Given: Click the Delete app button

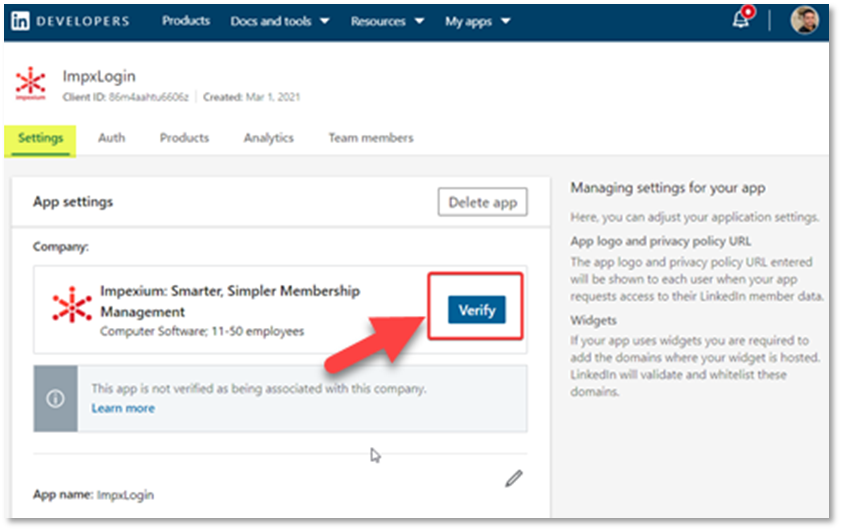Looking at the screenshot, I should (483, 202).
